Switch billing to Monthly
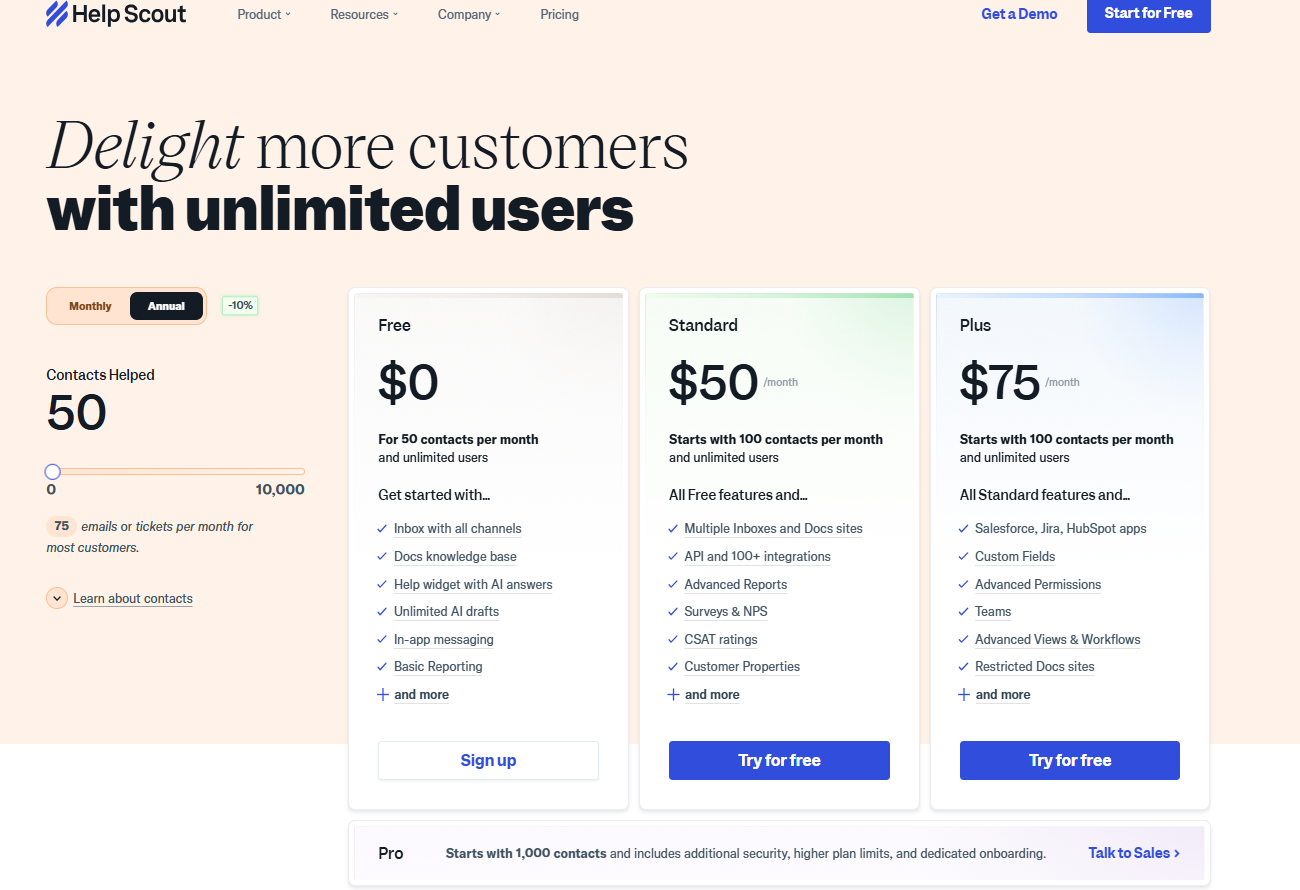The width and height of the screenshot is (1300, 890). 90,306
